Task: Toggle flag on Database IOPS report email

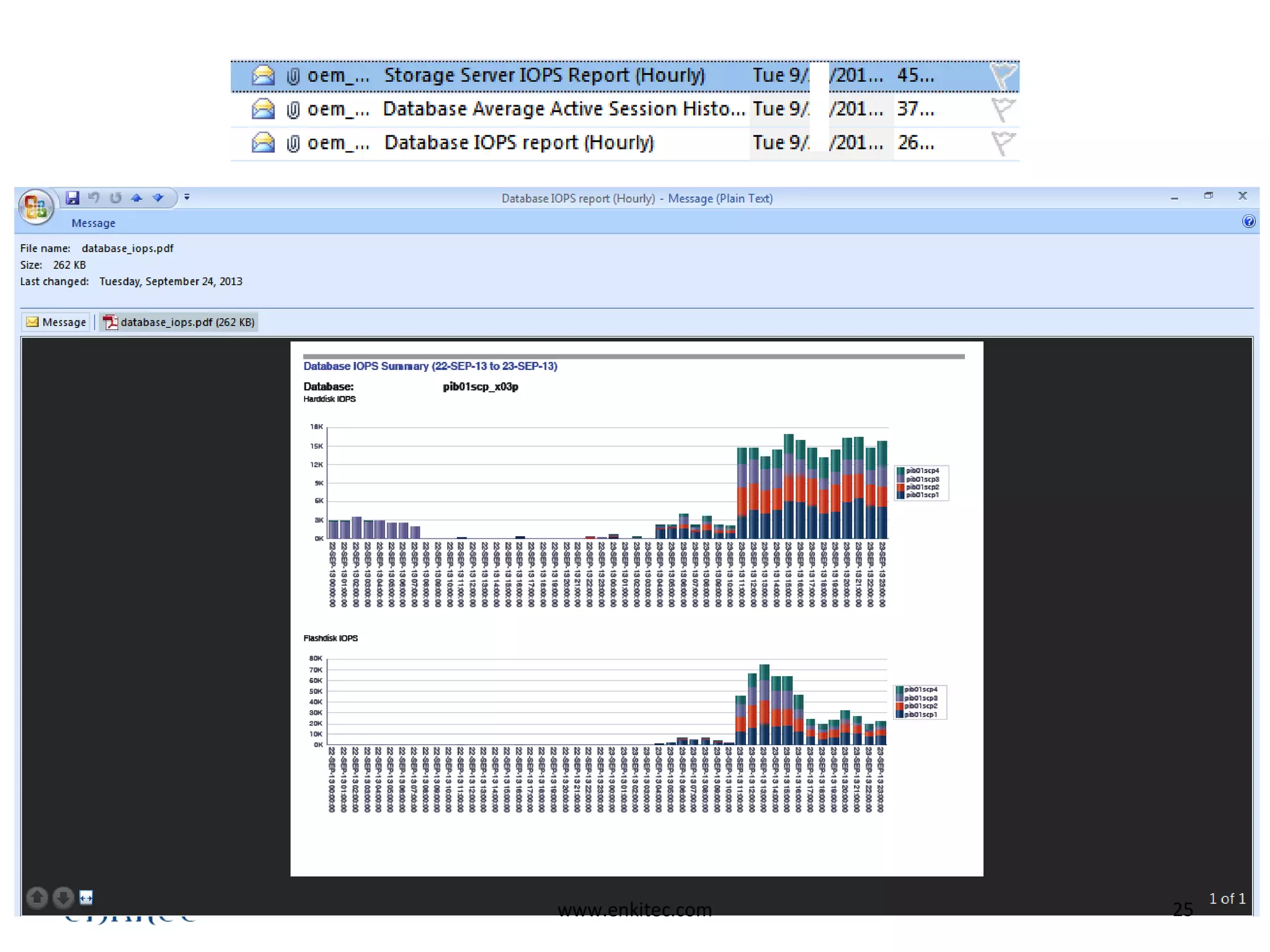Action: pyautogui.click(x=1002, y=143)
